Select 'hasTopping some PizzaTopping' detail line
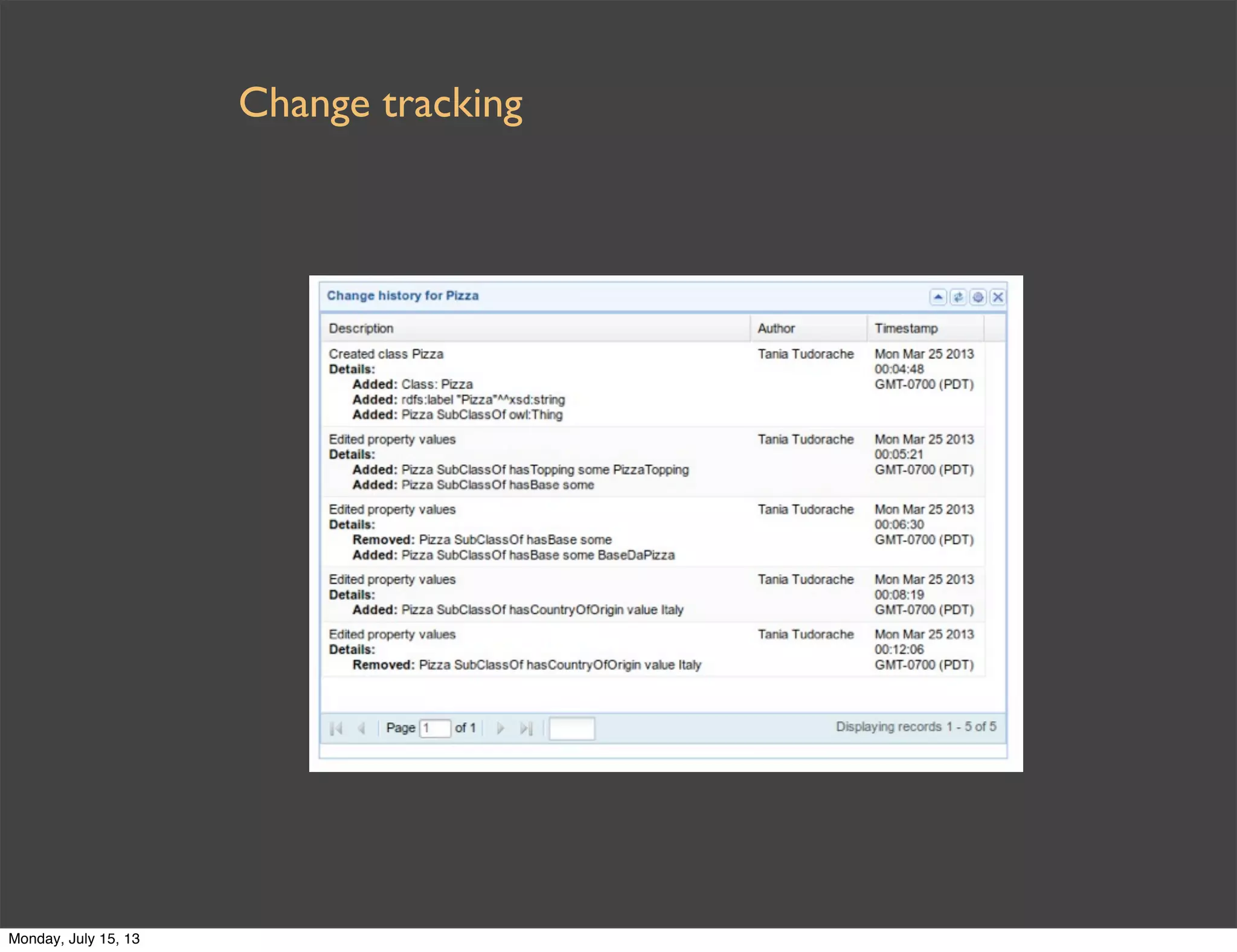Image resolution: width=1237 pixels, height=952 pixels. tap(521, 469)
